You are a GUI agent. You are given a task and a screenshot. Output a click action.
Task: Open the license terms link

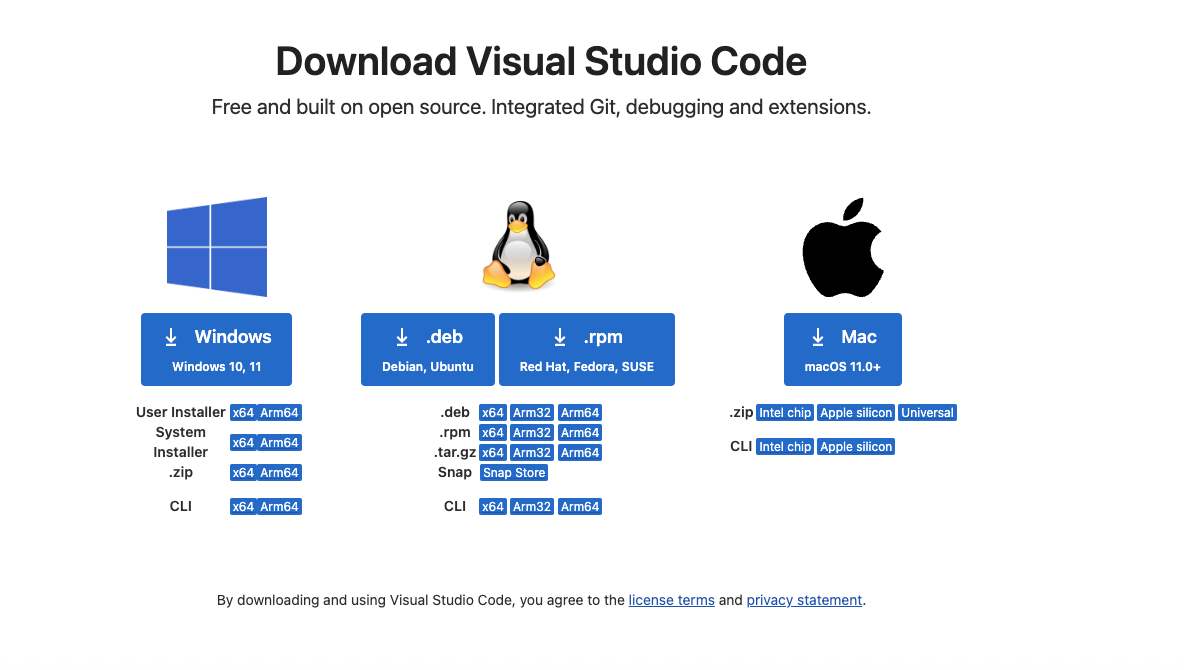click(x=671, y=601)
